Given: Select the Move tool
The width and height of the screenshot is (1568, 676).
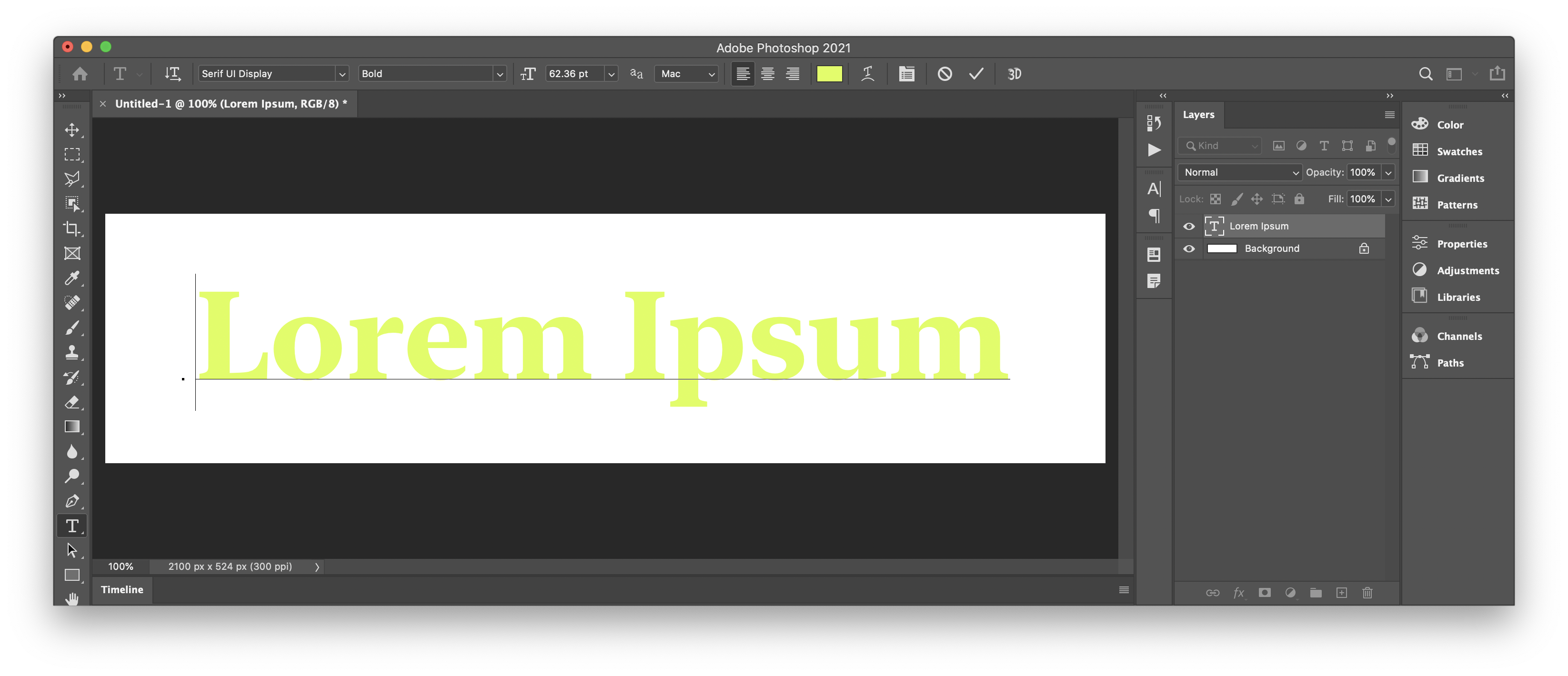Looking at the screenshot, I should tap(72, 129).
